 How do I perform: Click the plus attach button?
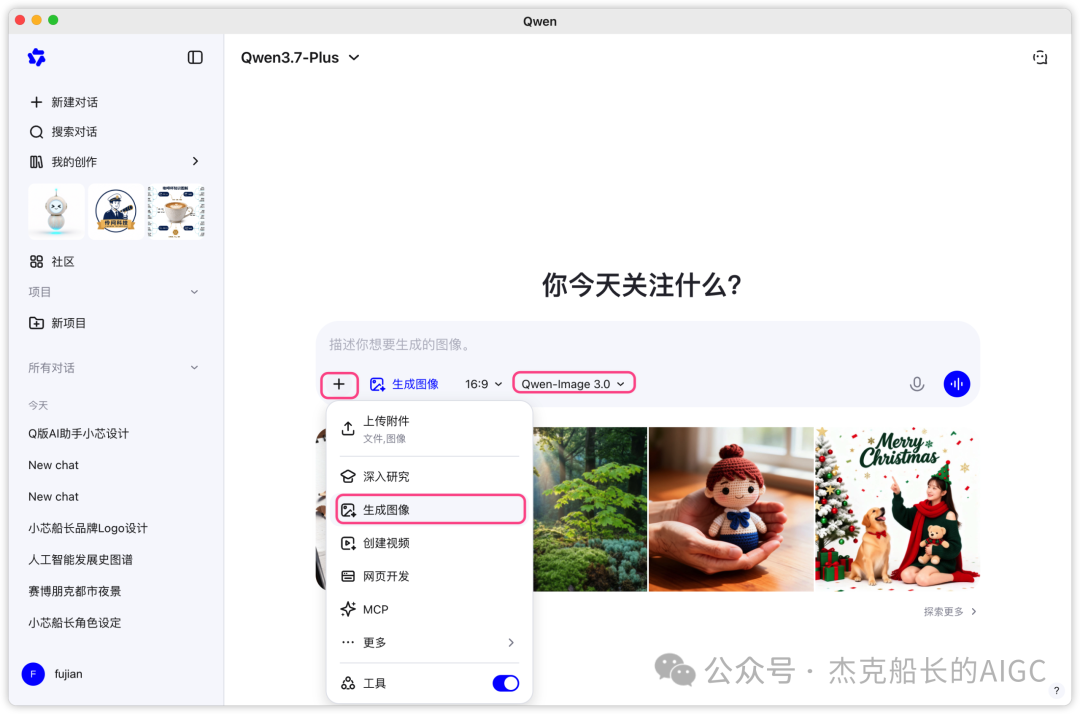point(339,384)
